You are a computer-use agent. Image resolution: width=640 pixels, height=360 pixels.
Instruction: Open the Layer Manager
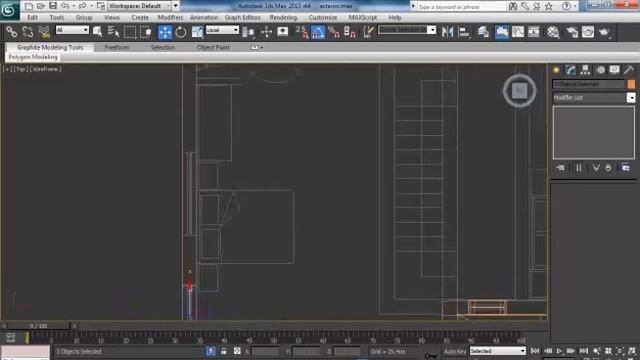pos(483,32)
